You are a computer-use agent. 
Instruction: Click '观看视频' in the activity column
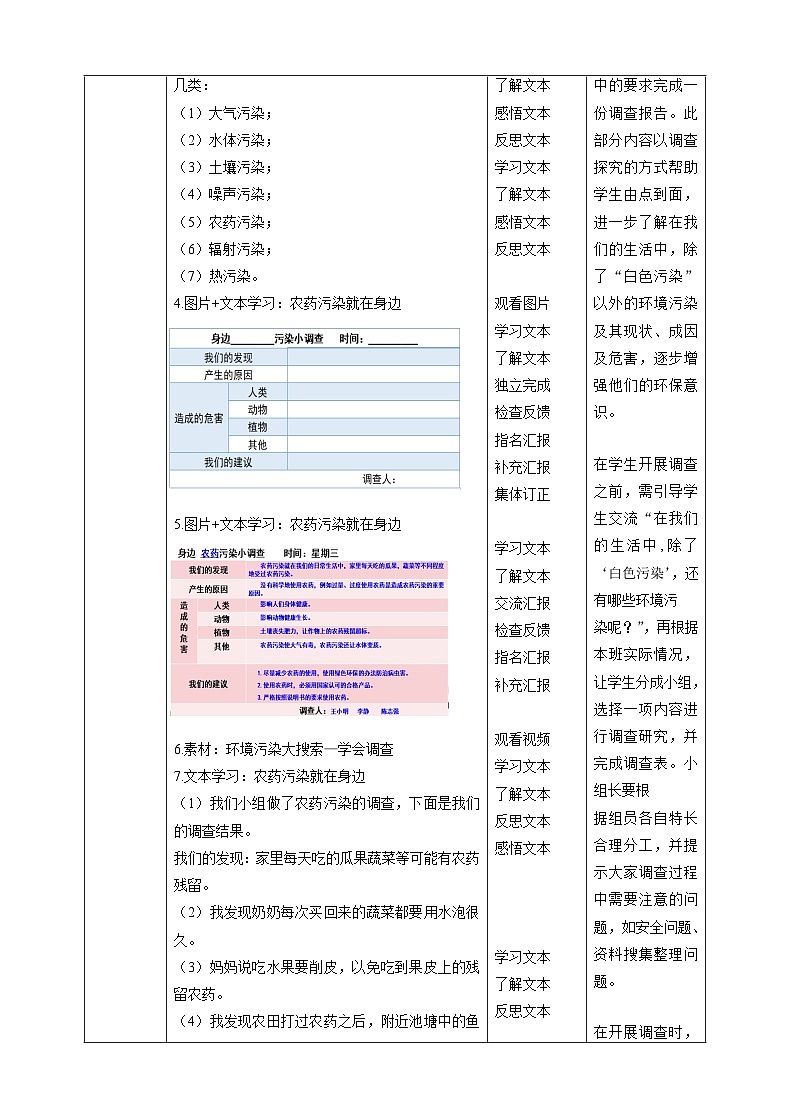522,740
